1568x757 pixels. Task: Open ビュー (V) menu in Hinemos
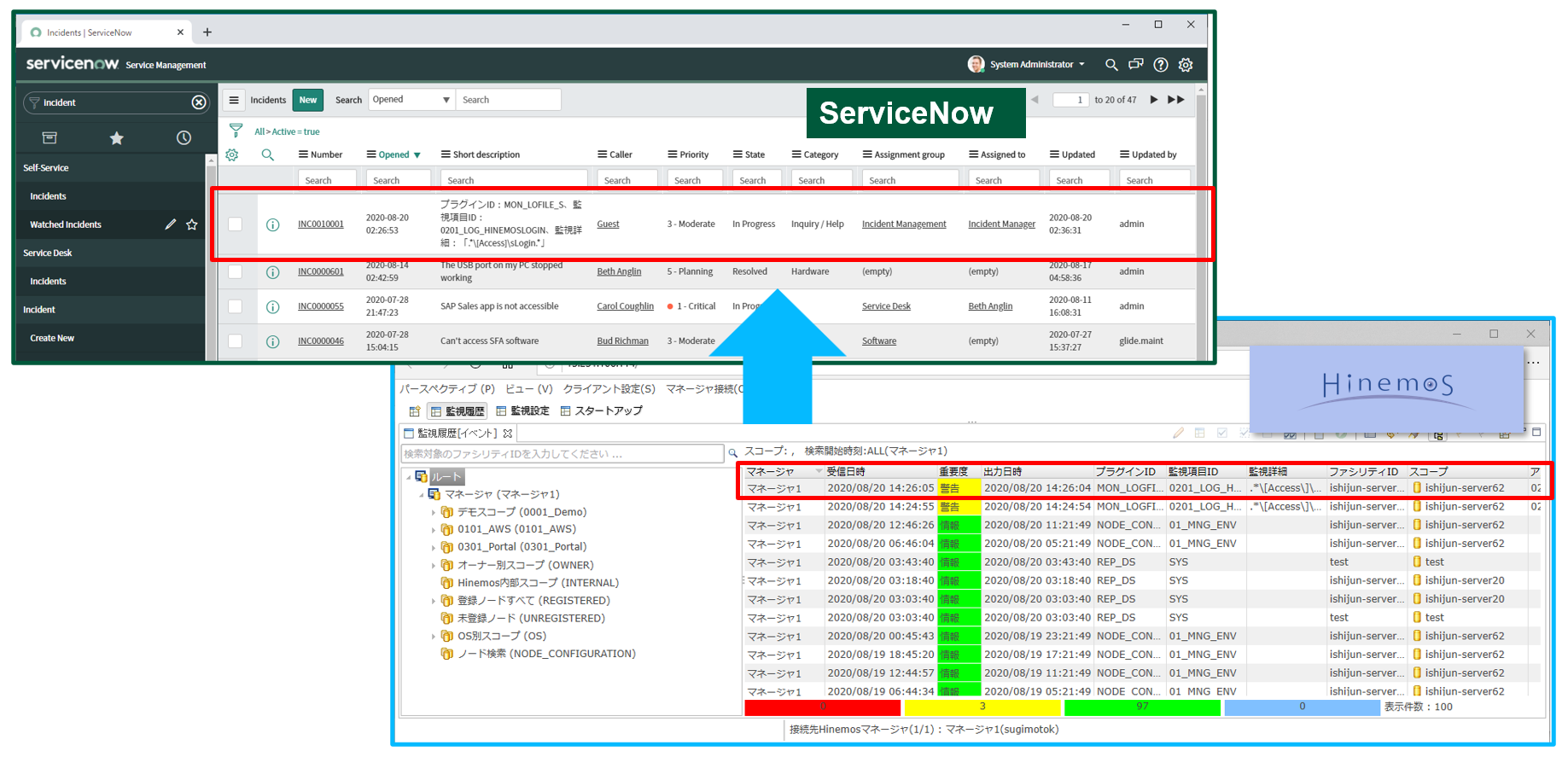tap(528, 389)
